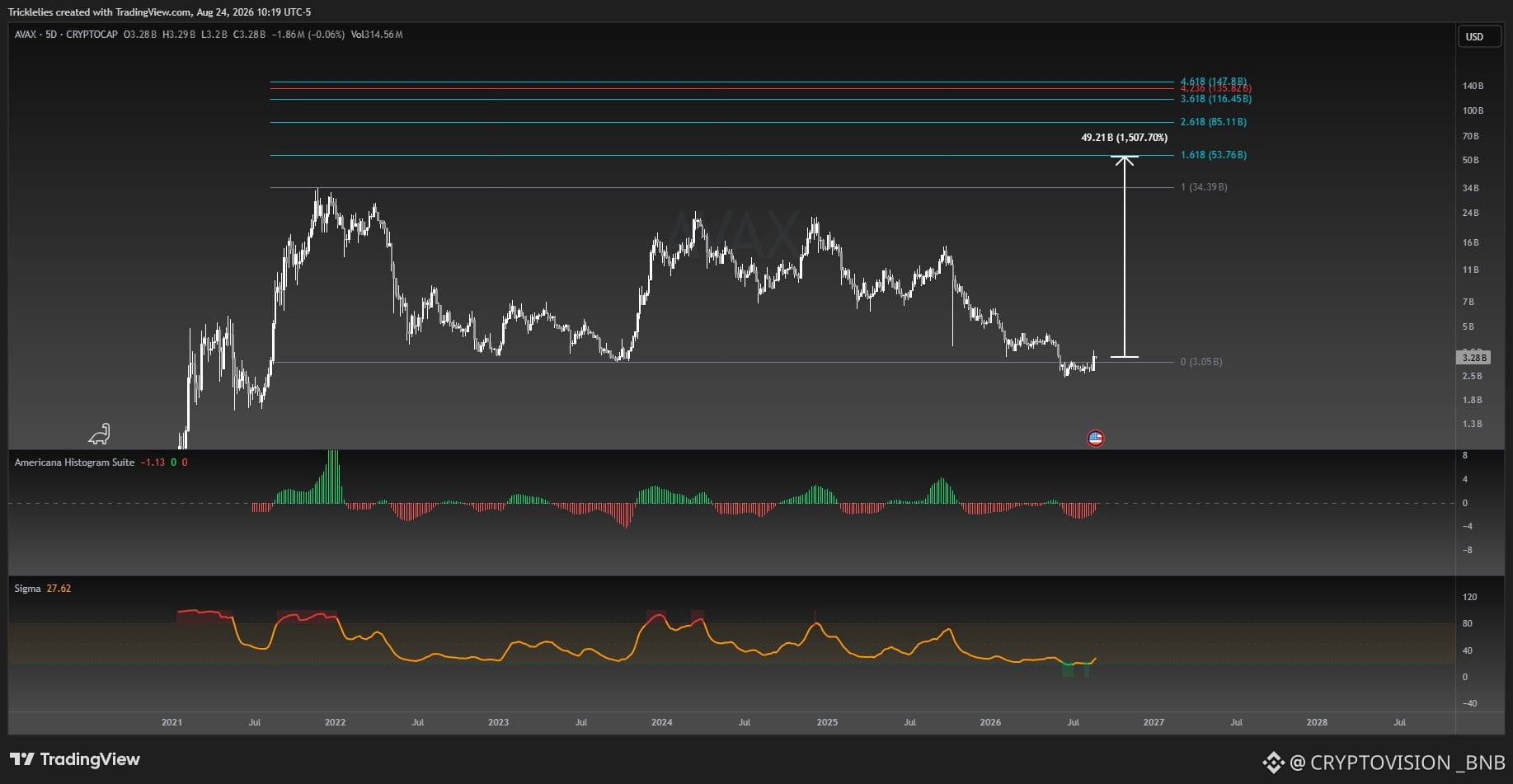The height and width of the screenshot is (784, 1513).
Task: Select the 1 (34.39B) Fibonacci label
Action: coord(1204,187)
